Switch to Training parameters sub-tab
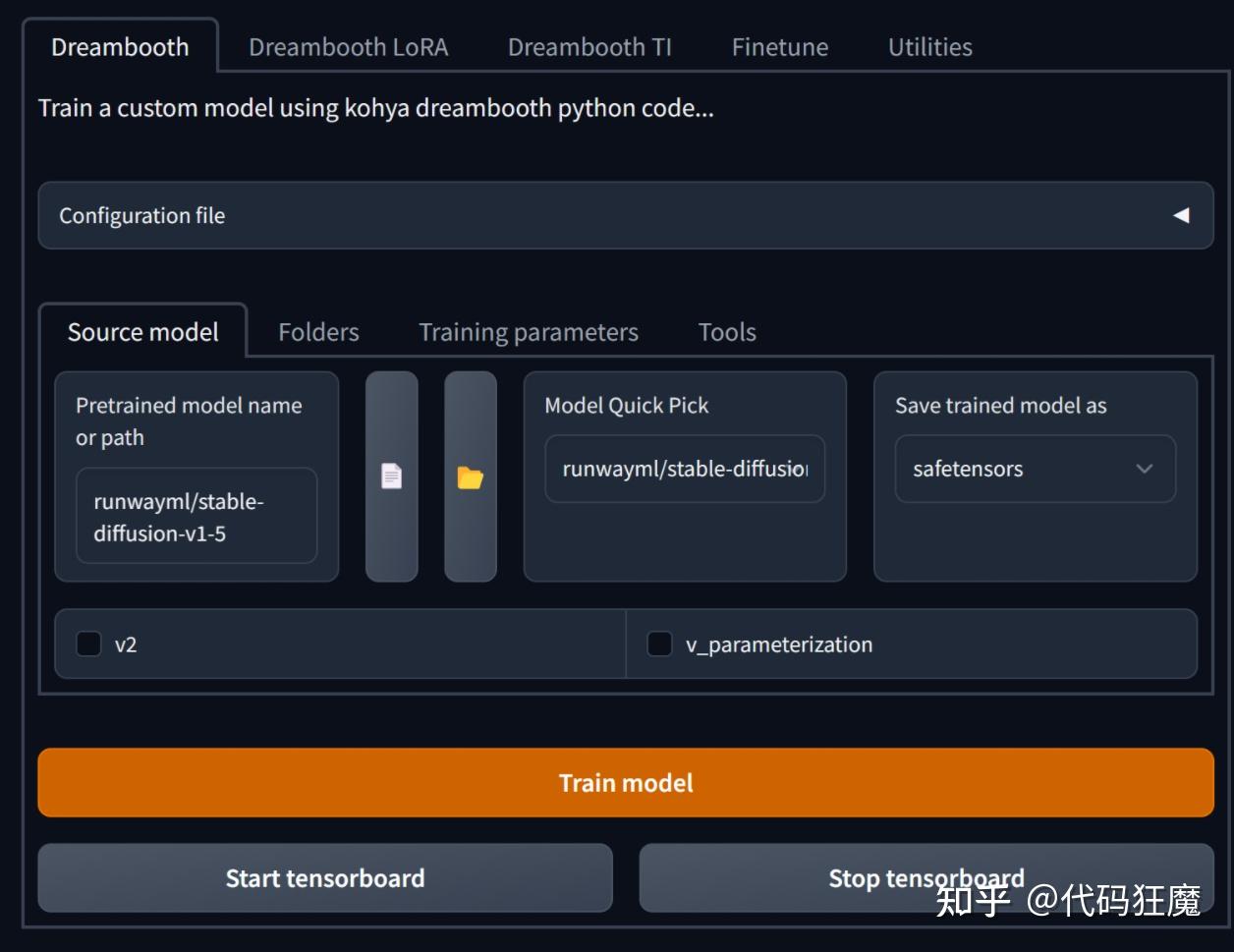The width and height of the screenshot is (1234, 952). (529, 332)
